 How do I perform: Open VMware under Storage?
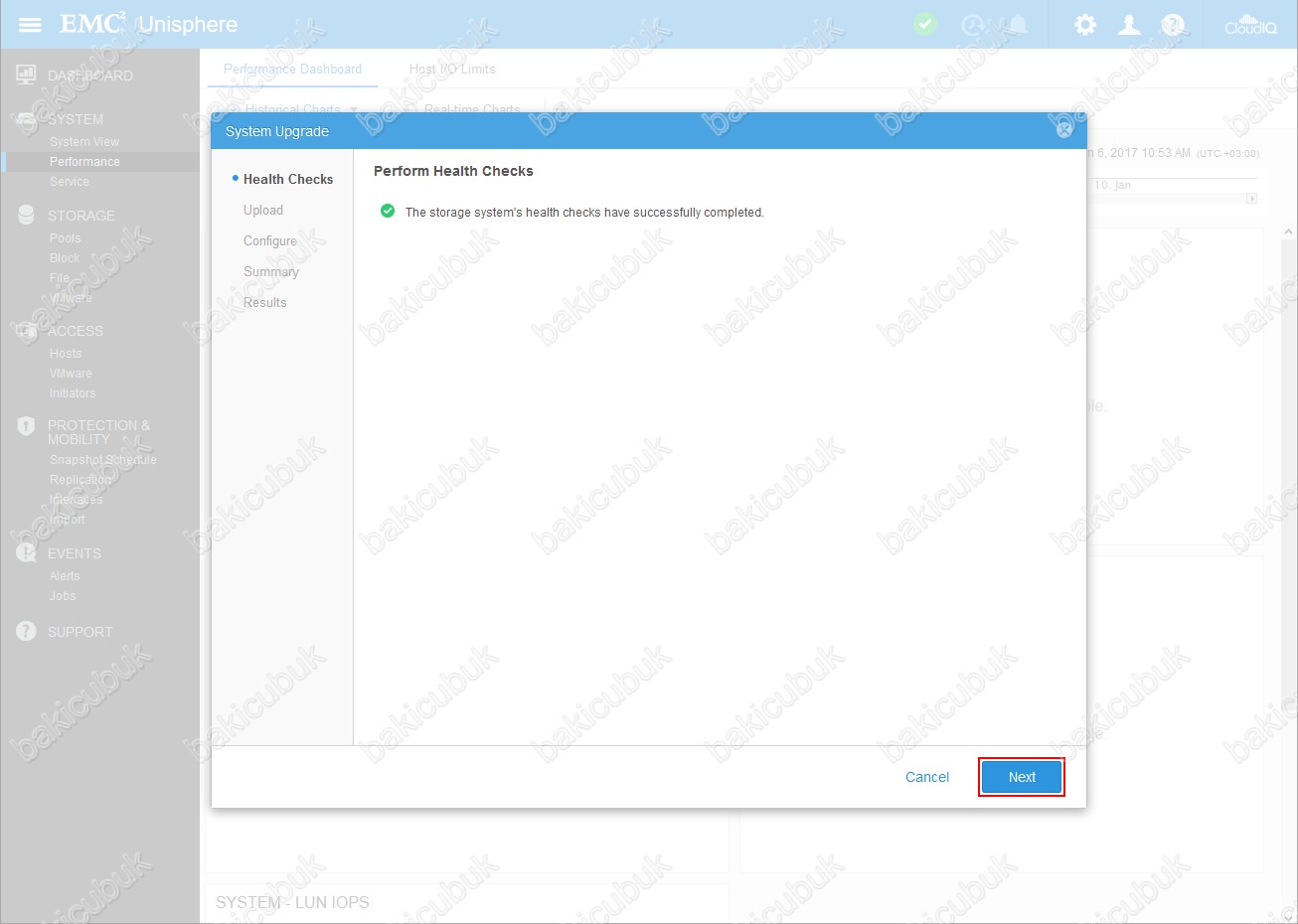pyautogui.click(x=71, y=298)
